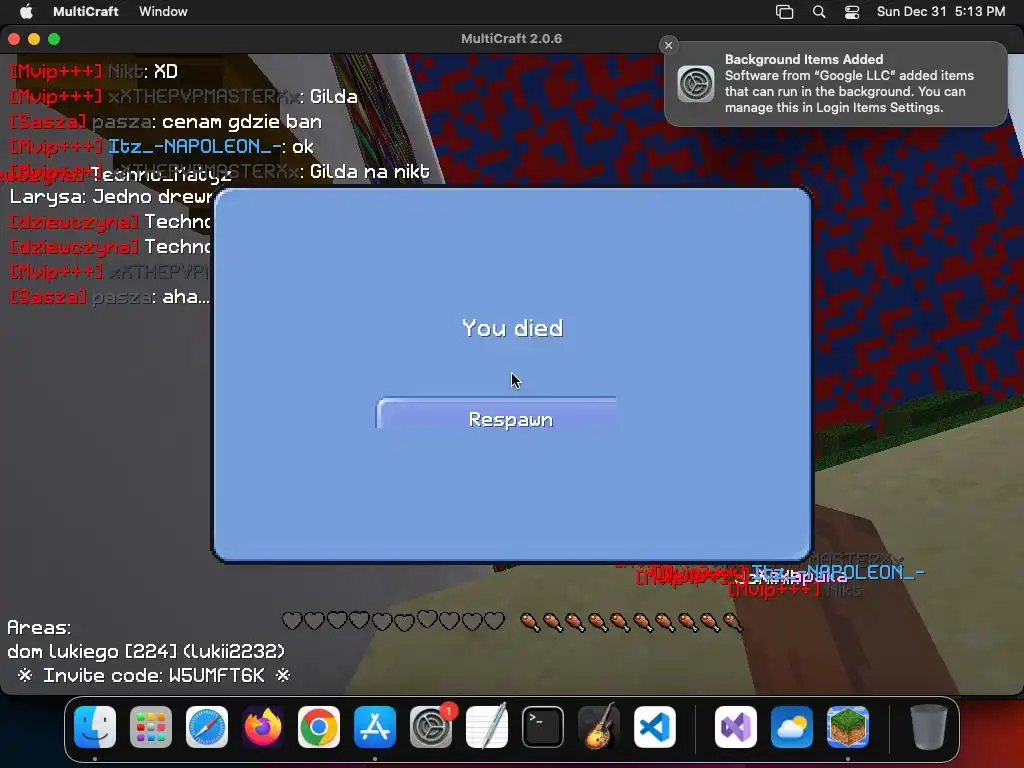The width and height of the screenshot is (1024, 768).
Task: Launch Firefox from the dock
Action: pos(263,727)
